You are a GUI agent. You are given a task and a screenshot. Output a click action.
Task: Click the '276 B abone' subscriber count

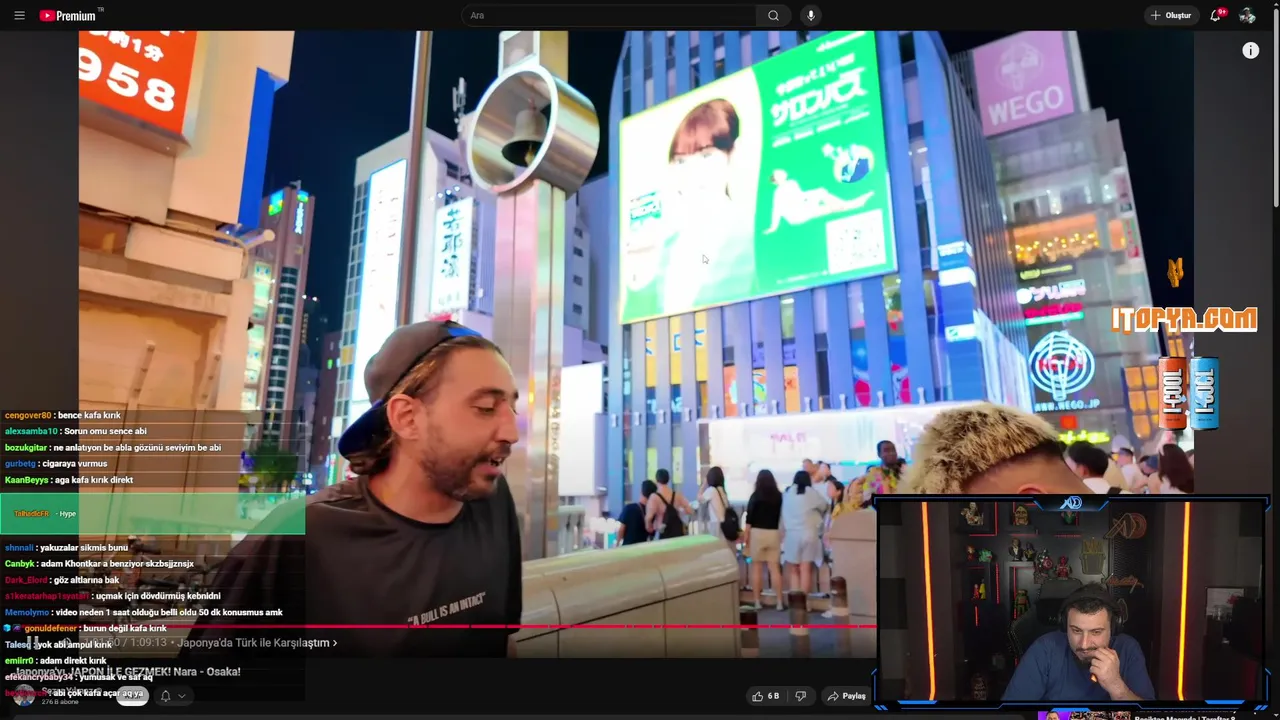(x=60, y=702)
